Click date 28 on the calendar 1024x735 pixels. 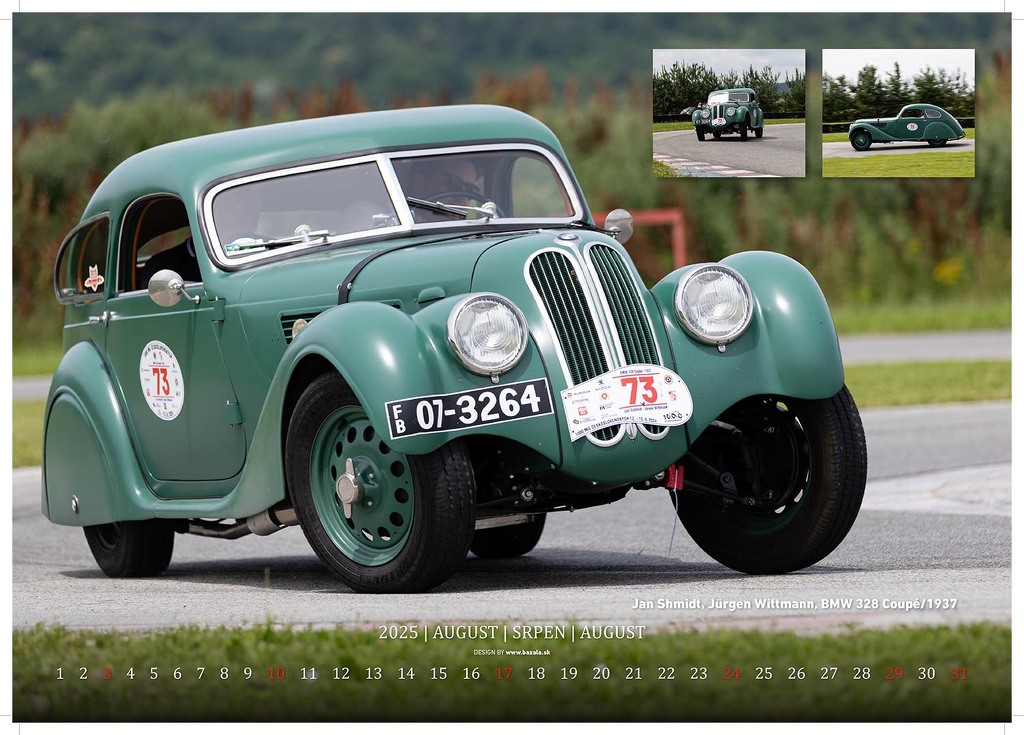(x=861, y=673)
